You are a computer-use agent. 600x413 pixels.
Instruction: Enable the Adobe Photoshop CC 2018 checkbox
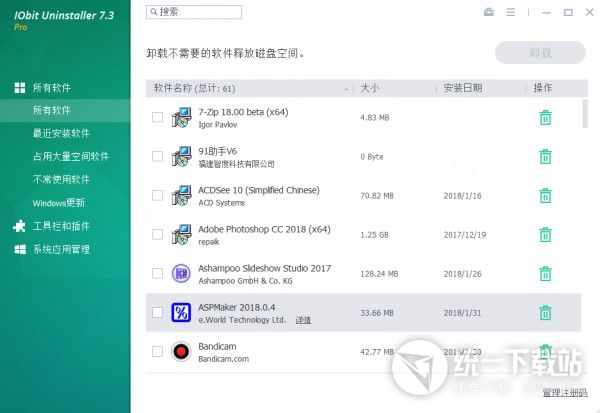(157, 234)
